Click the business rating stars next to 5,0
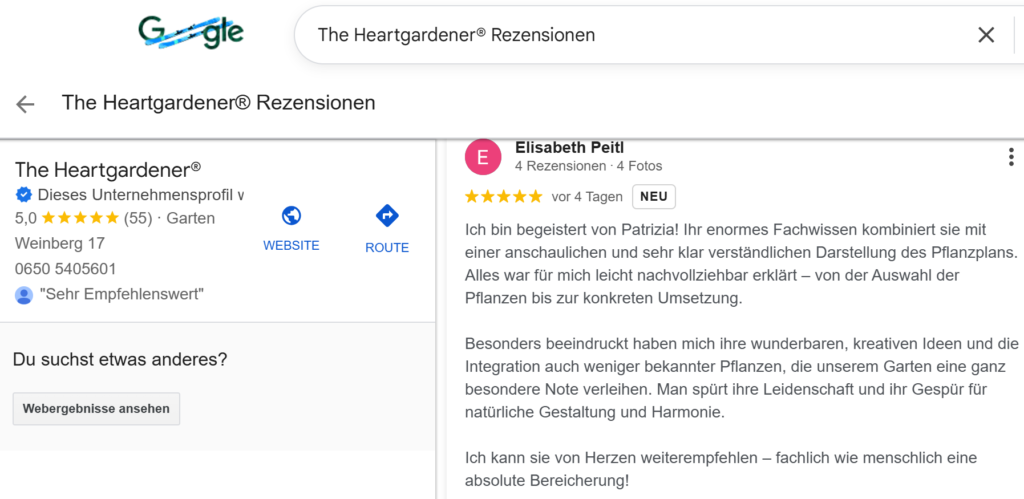Image resolution: width=1024 pixels, height=499 pixels. [x=80, y=217]
